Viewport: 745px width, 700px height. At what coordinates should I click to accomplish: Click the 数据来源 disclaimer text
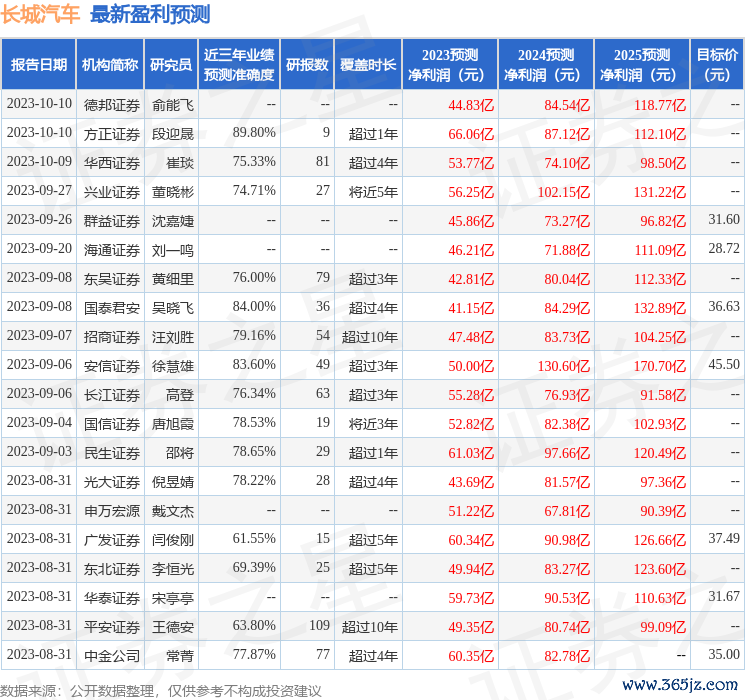click(x=161, y=690)
